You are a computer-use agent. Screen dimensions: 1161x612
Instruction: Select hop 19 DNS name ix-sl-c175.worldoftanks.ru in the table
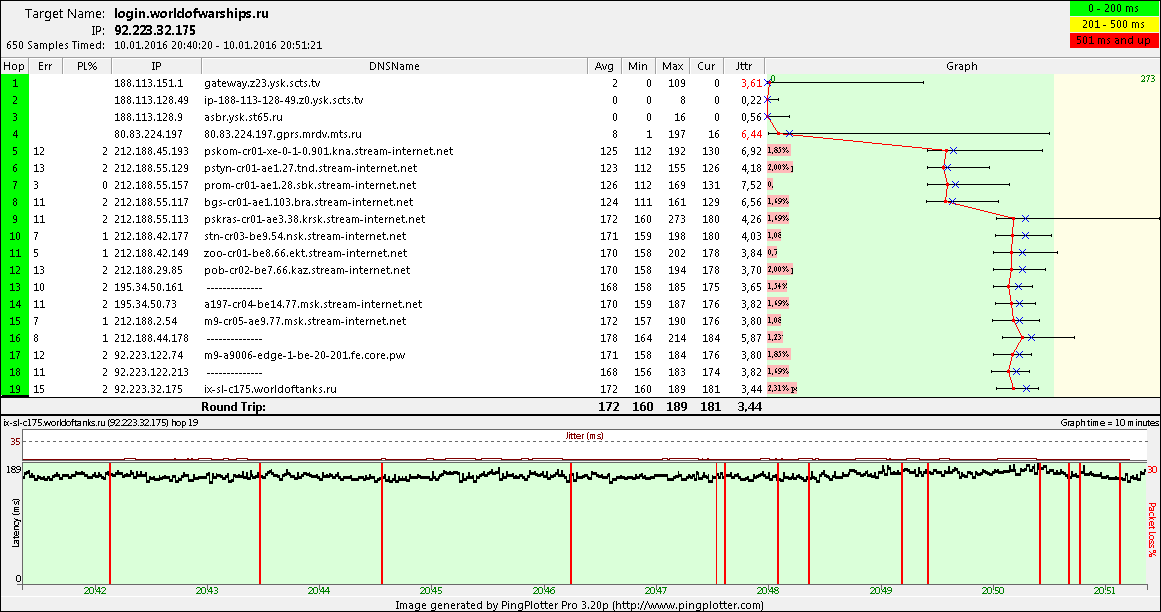[x=270, y=389]
